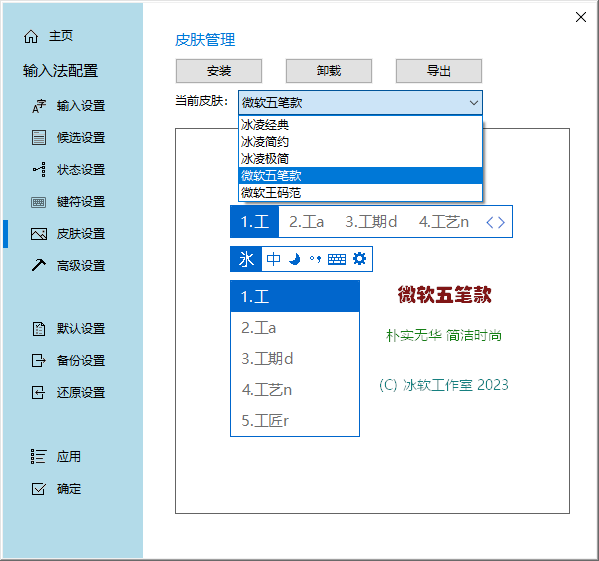This screenshot has height=561, width=599.
Task: Click the 确定 confirm checkmark item
Action: click(56, 488)
